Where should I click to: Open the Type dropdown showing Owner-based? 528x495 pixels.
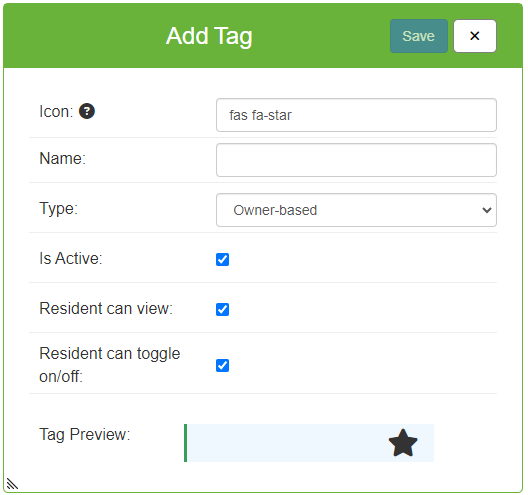tap(356, 210)
